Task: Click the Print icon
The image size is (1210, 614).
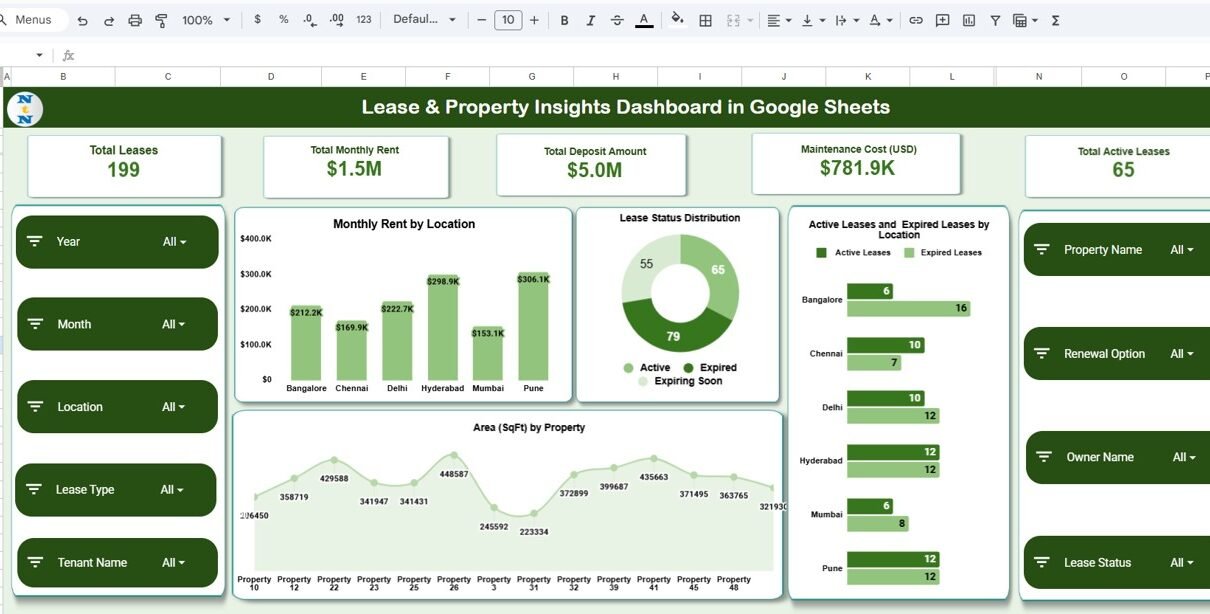Action: (135, 20)
